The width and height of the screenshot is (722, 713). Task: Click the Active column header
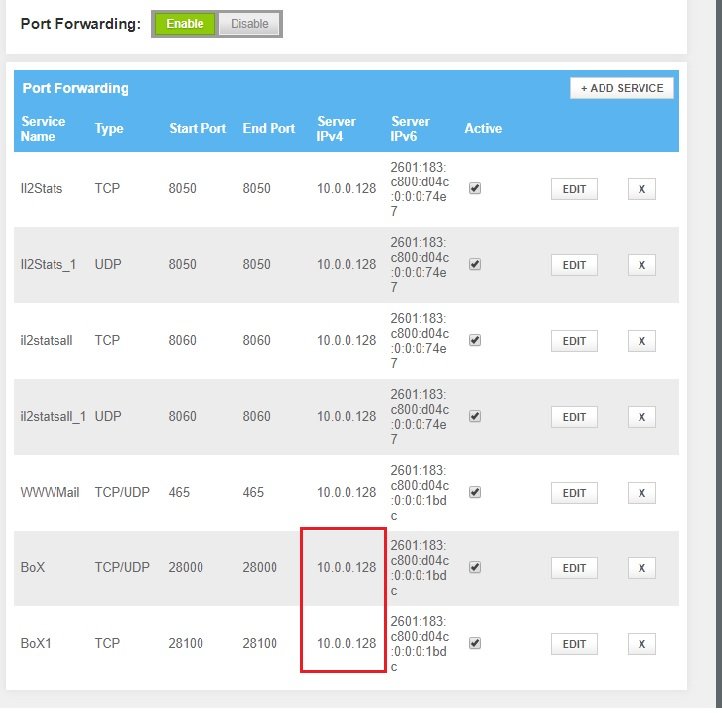click(x=483, y=128)
